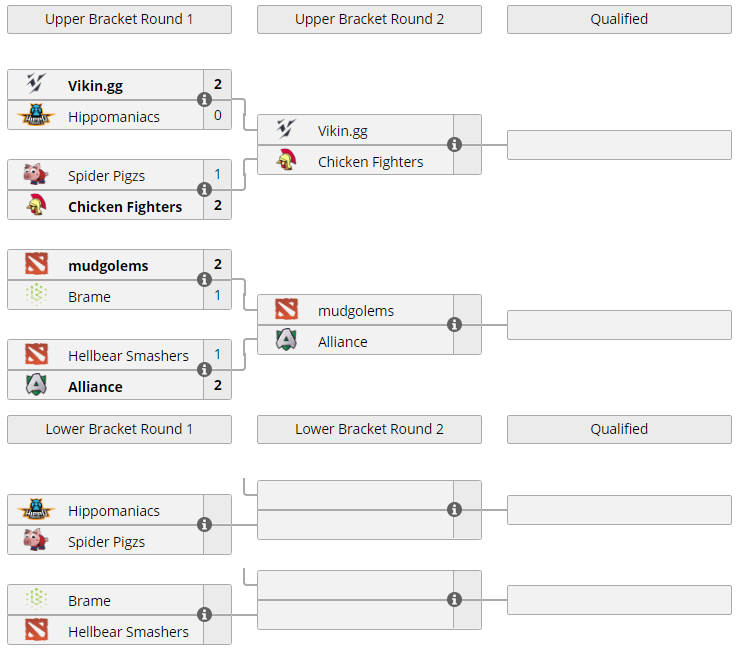
Task: Click the info icon of second Lower Bracket Round 2 match
Action: pos(455,600)
